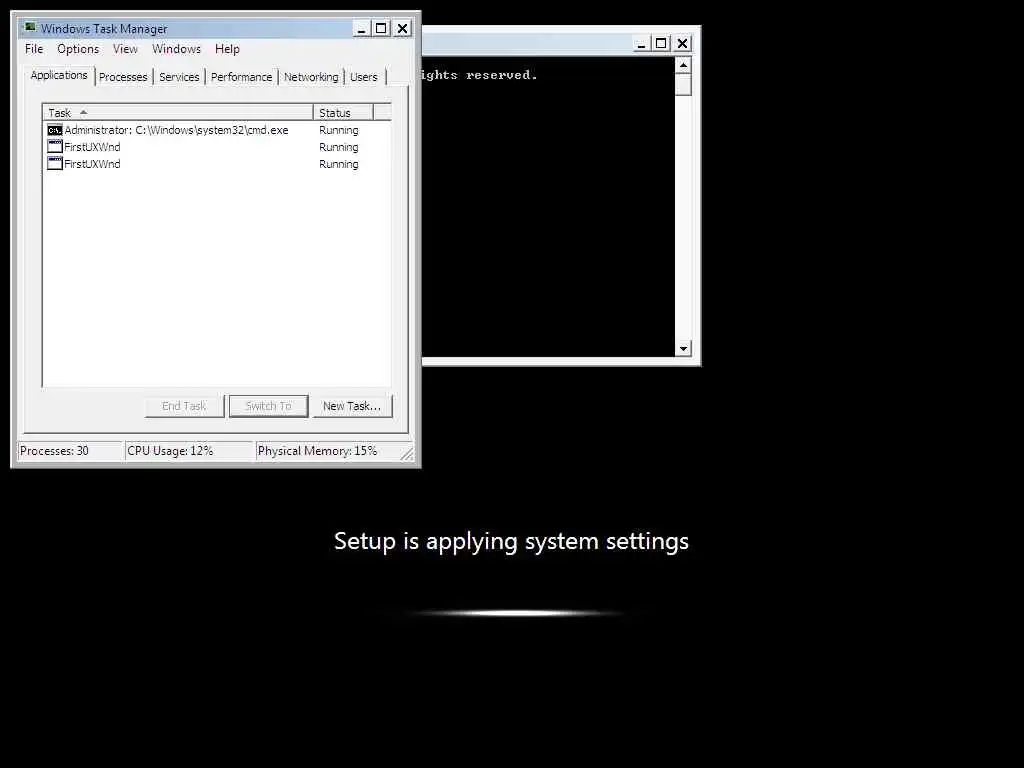The width and height of the screenshot is (1024, 768).
Task: Select the first FirstUXWnd task name
Action: [92, 147]
